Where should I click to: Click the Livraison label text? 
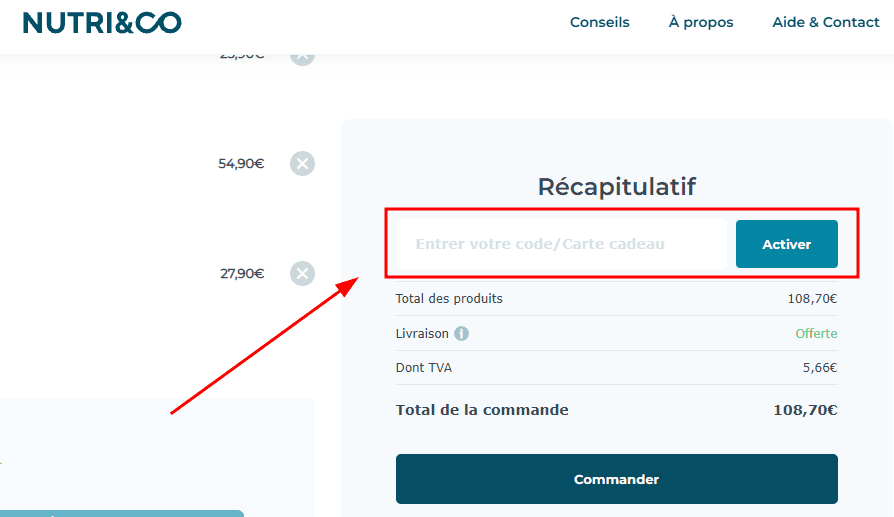[x=422, y=333]
